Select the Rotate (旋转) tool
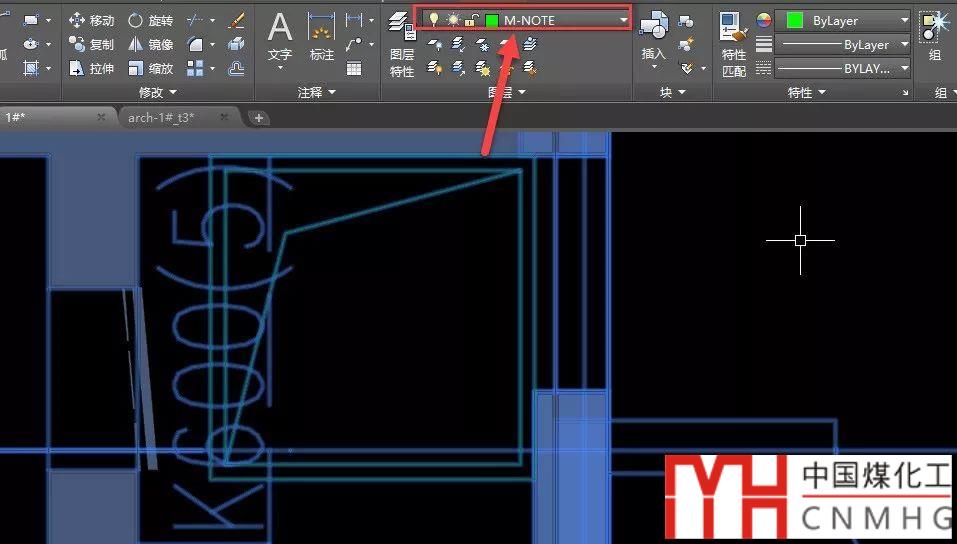The image size is (957, 544). [x=150, y=20]
